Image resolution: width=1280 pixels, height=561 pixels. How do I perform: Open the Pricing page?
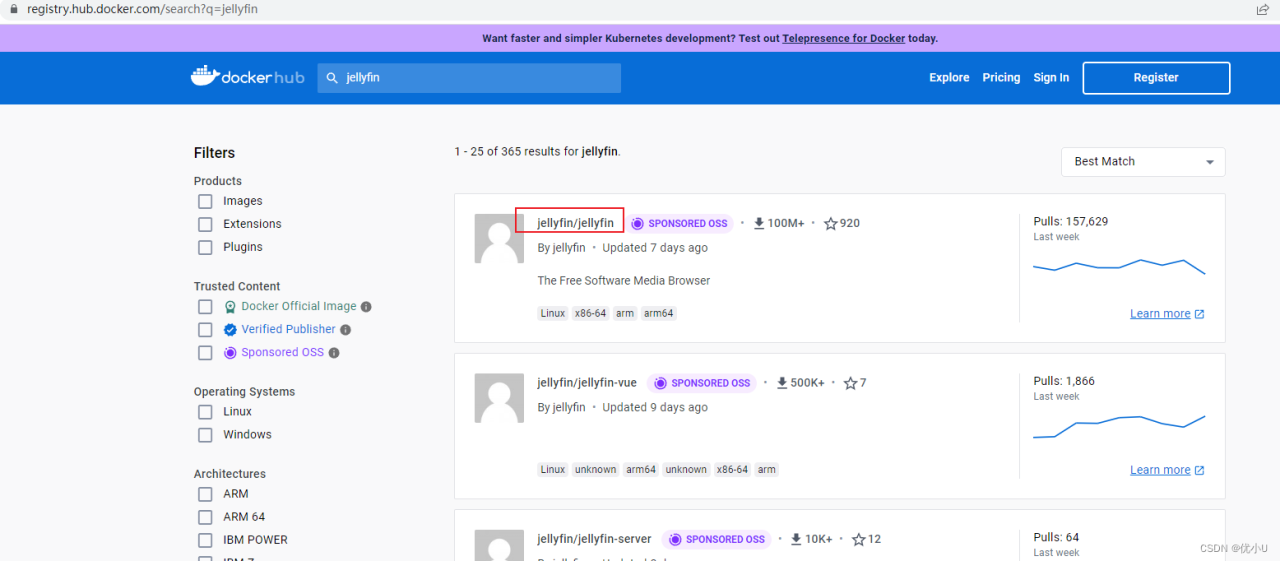coord(1001,78)
